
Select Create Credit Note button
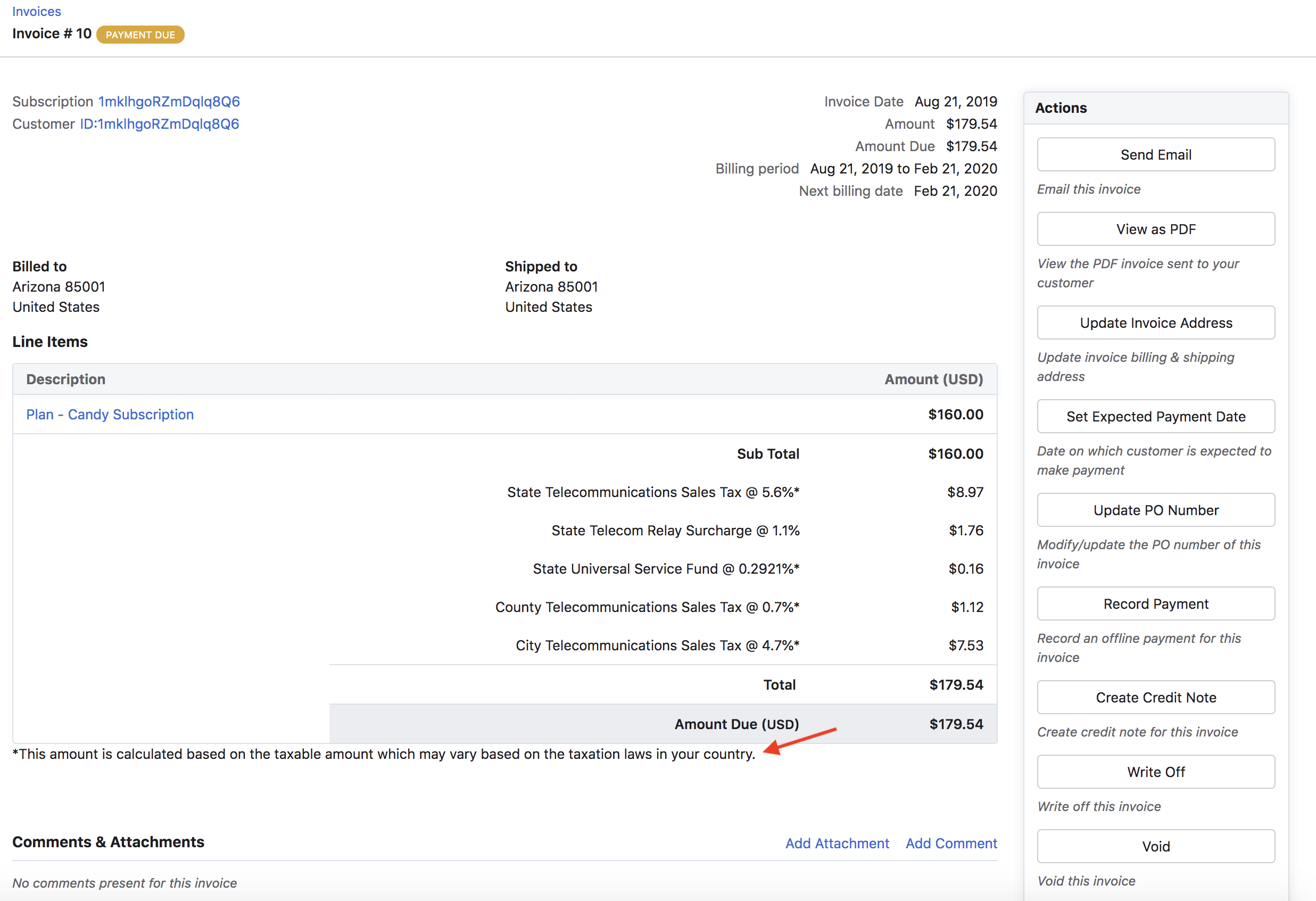coord(1155,698)
